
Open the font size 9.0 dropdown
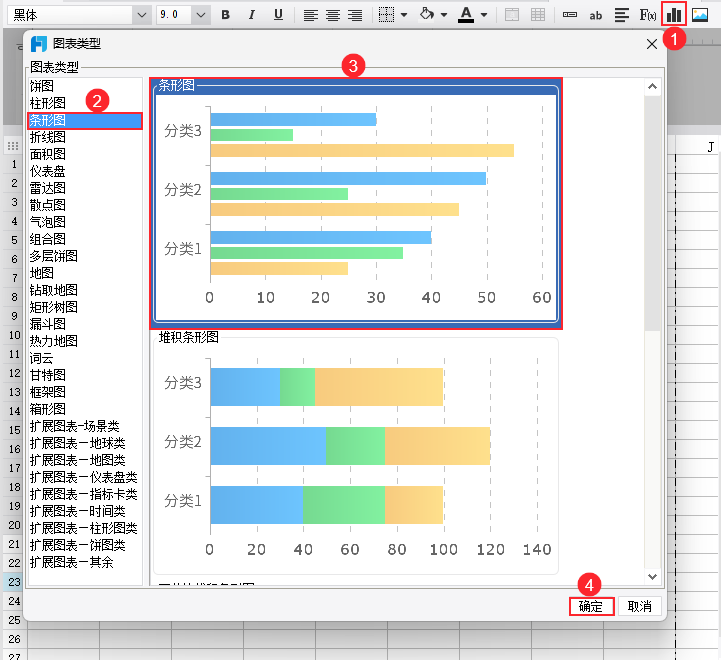200,15
